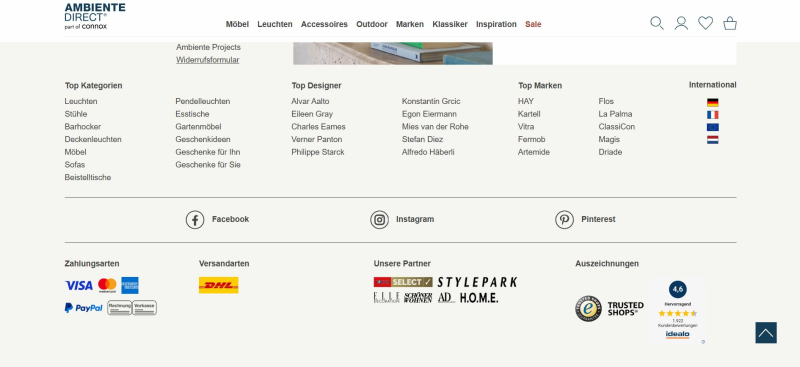
Task: Open the Gartenmöbel category link
Action: [198, 127]
